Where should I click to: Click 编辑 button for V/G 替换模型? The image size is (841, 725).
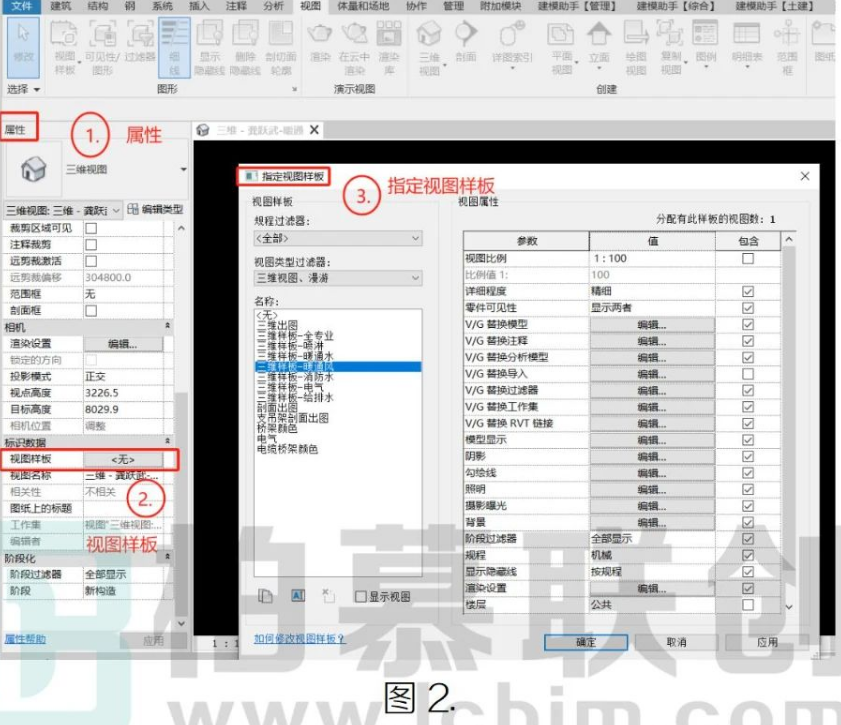click(x=652, y=325)
